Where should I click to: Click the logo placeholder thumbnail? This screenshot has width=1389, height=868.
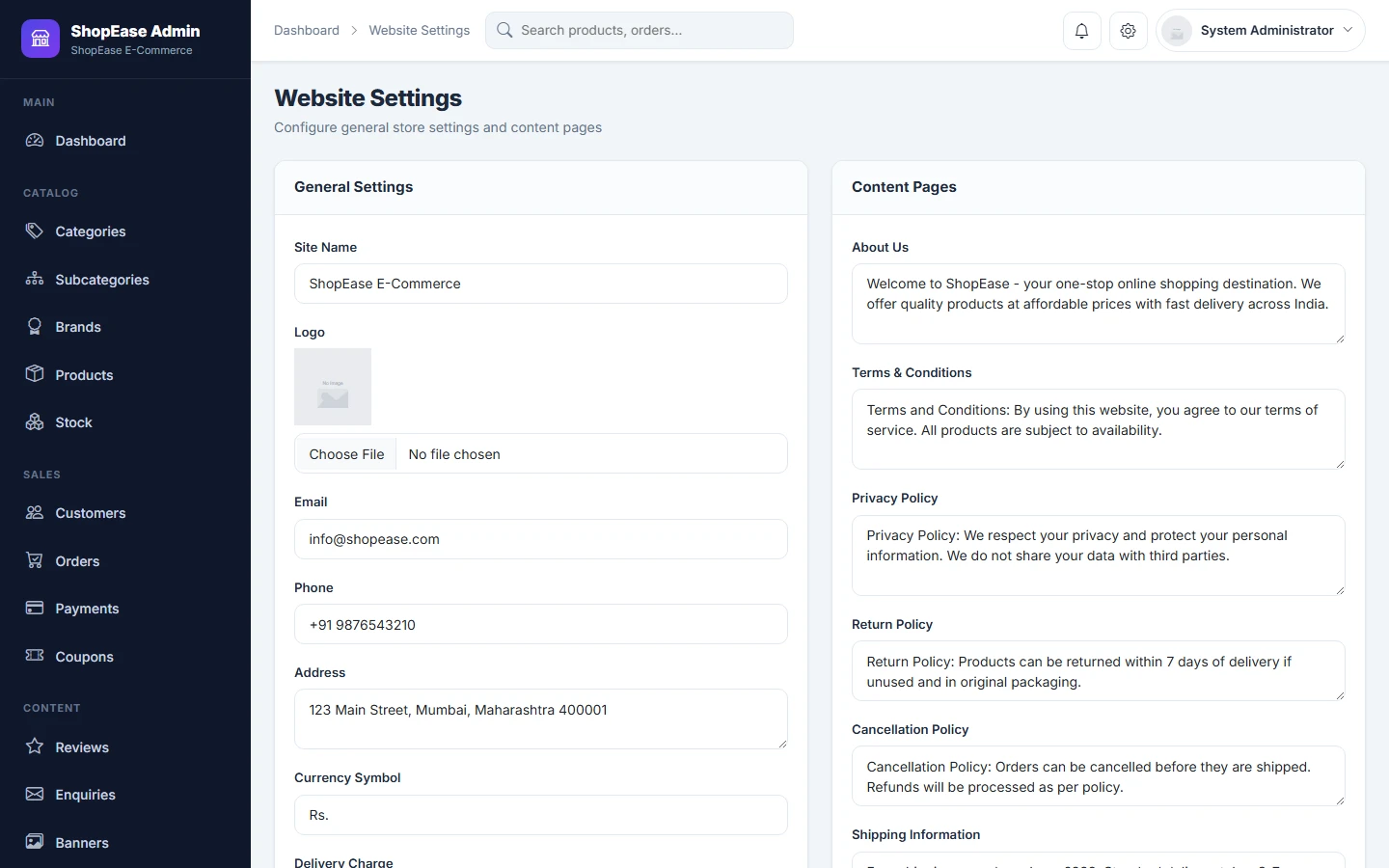(x=333, y=387)
